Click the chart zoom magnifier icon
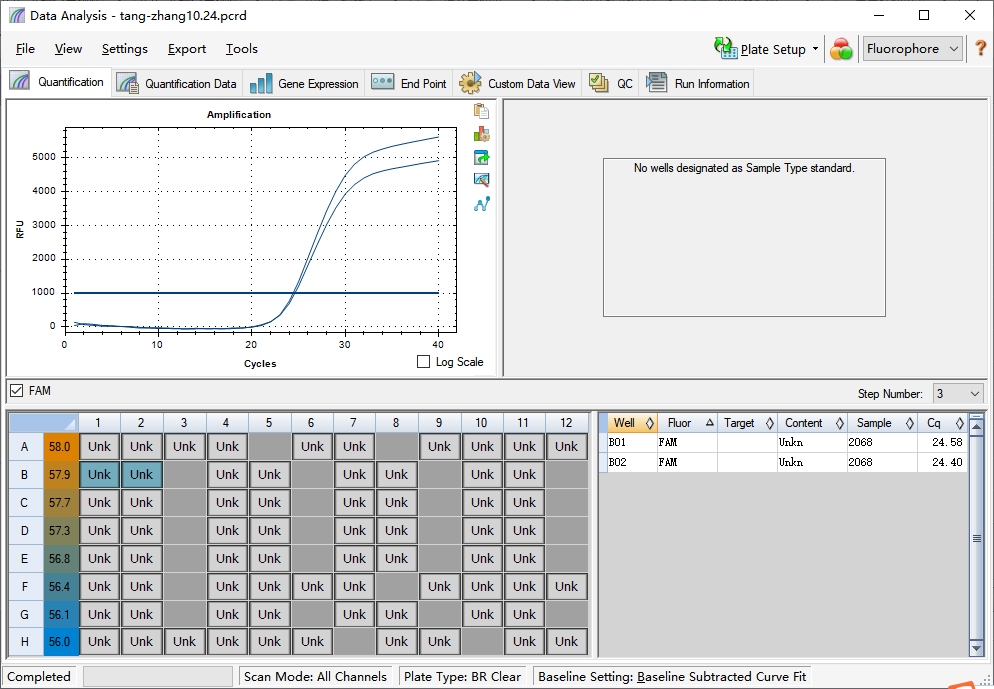994x689 pixels. point(481,180)
